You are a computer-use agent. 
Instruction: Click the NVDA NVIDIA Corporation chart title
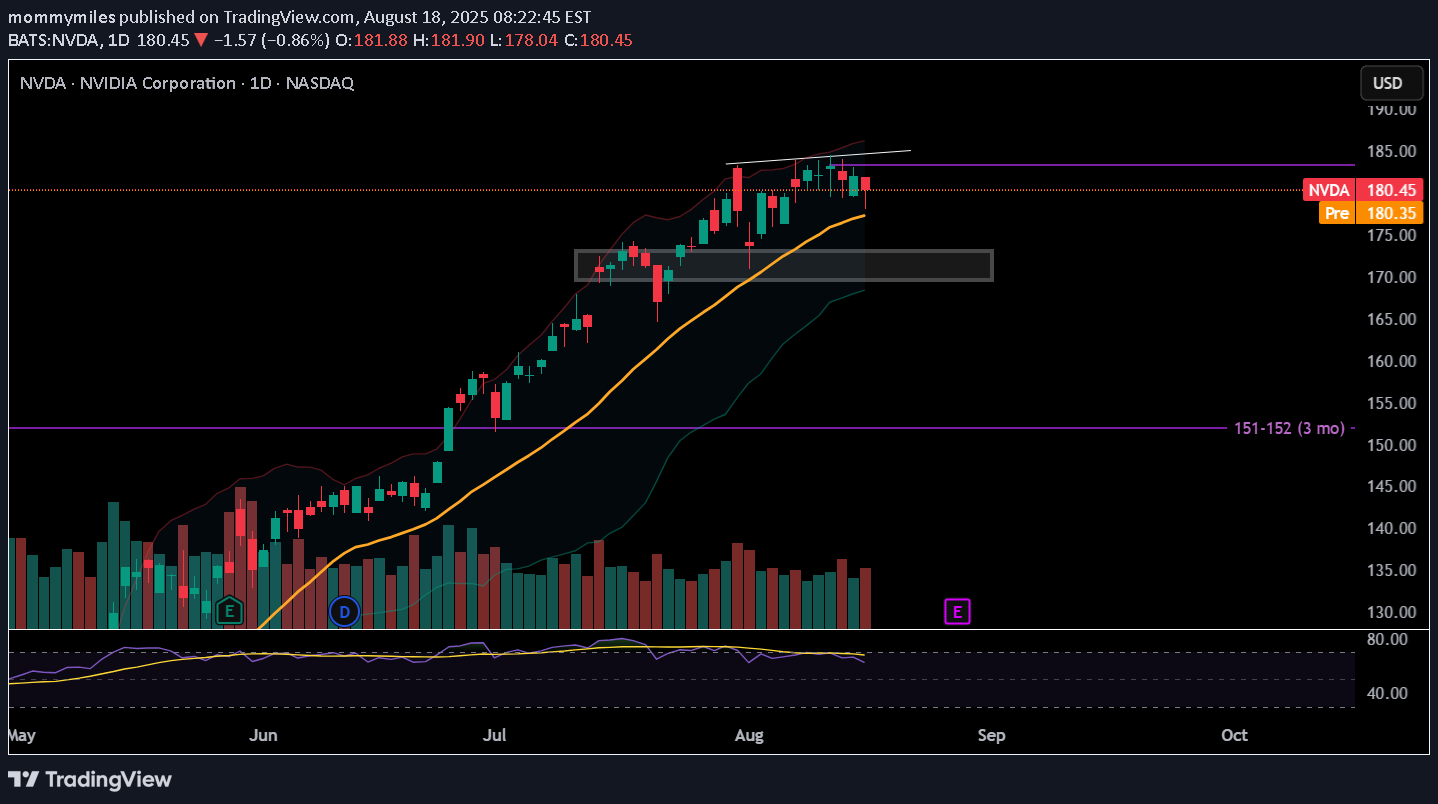(187, 83)
